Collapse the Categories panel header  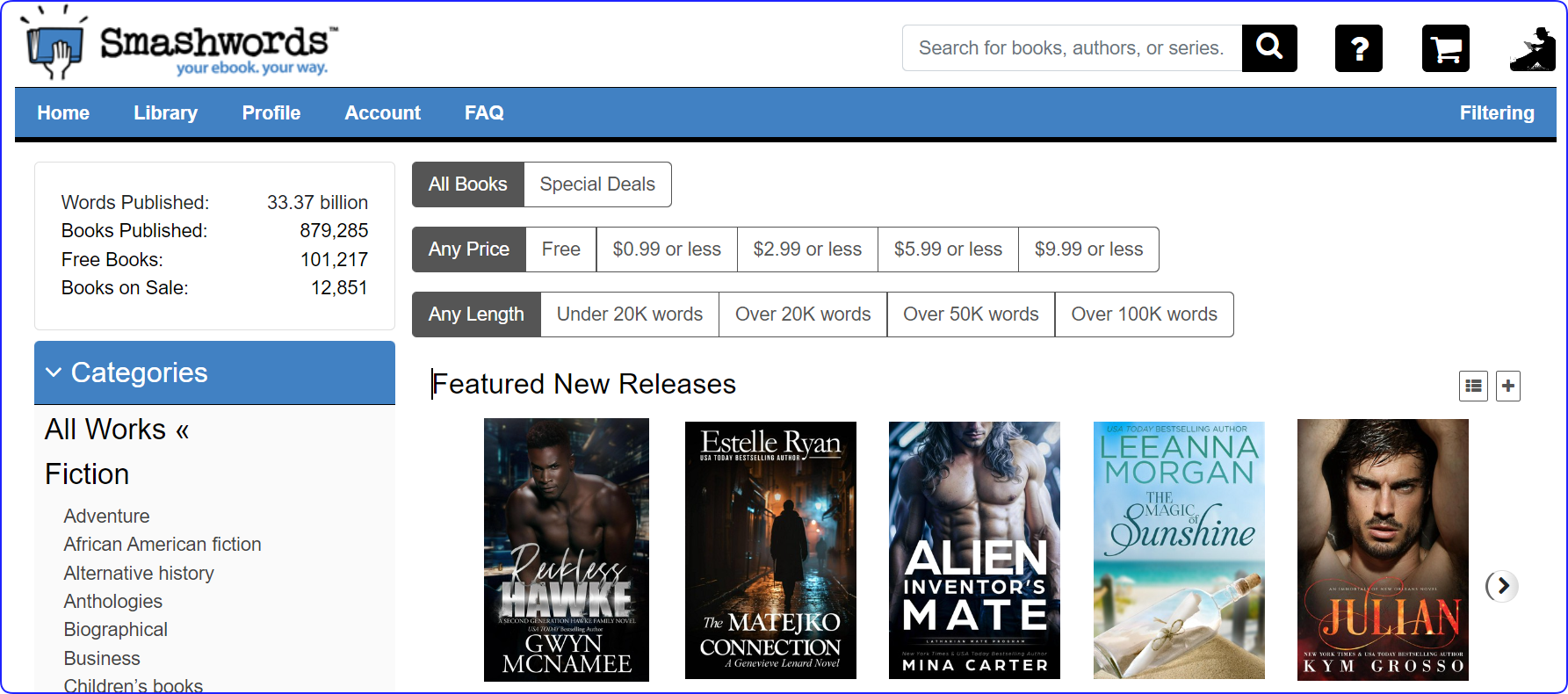(214, 372)
